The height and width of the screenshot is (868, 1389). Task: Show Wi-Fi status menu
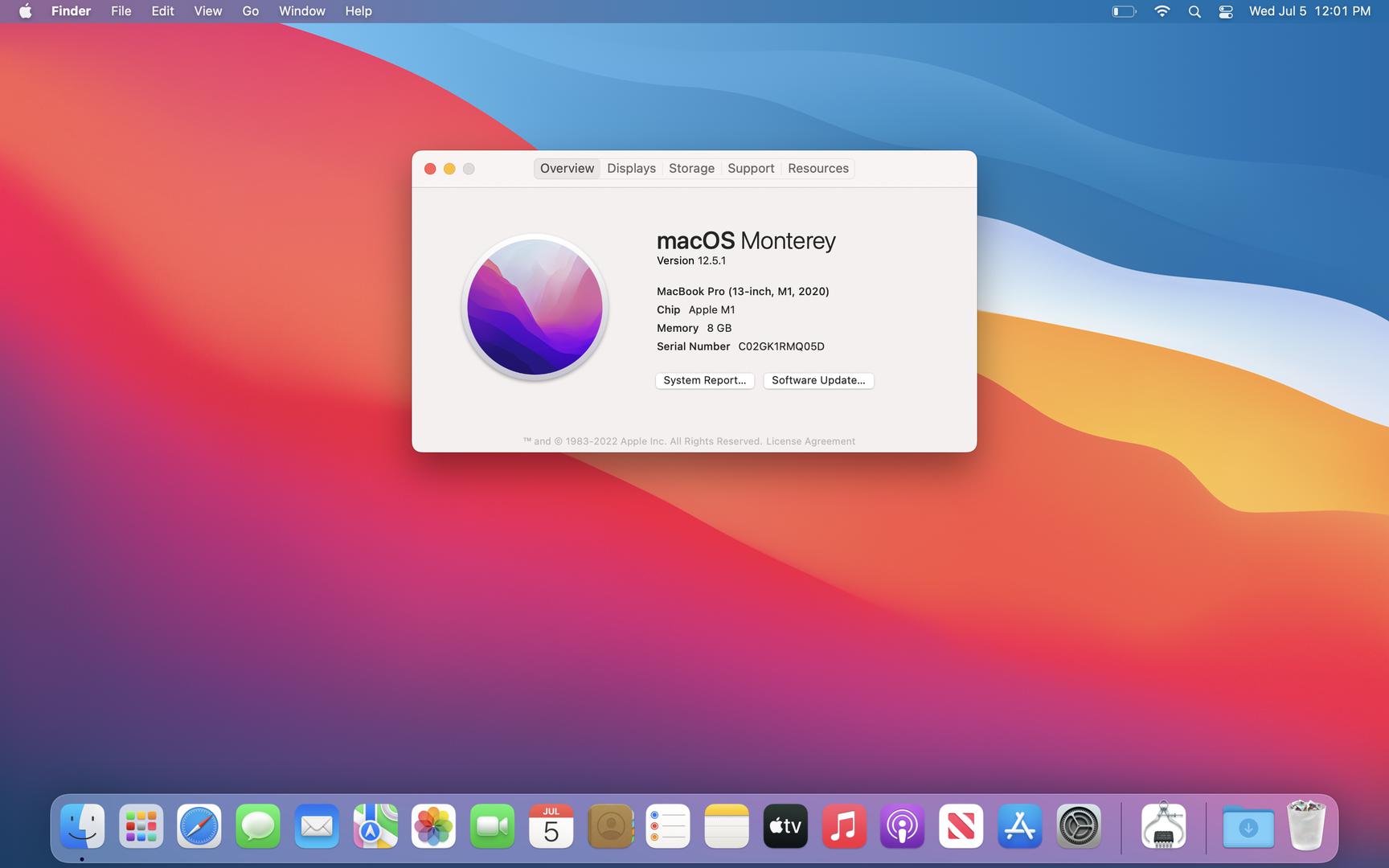click(x=1162, y=11)
